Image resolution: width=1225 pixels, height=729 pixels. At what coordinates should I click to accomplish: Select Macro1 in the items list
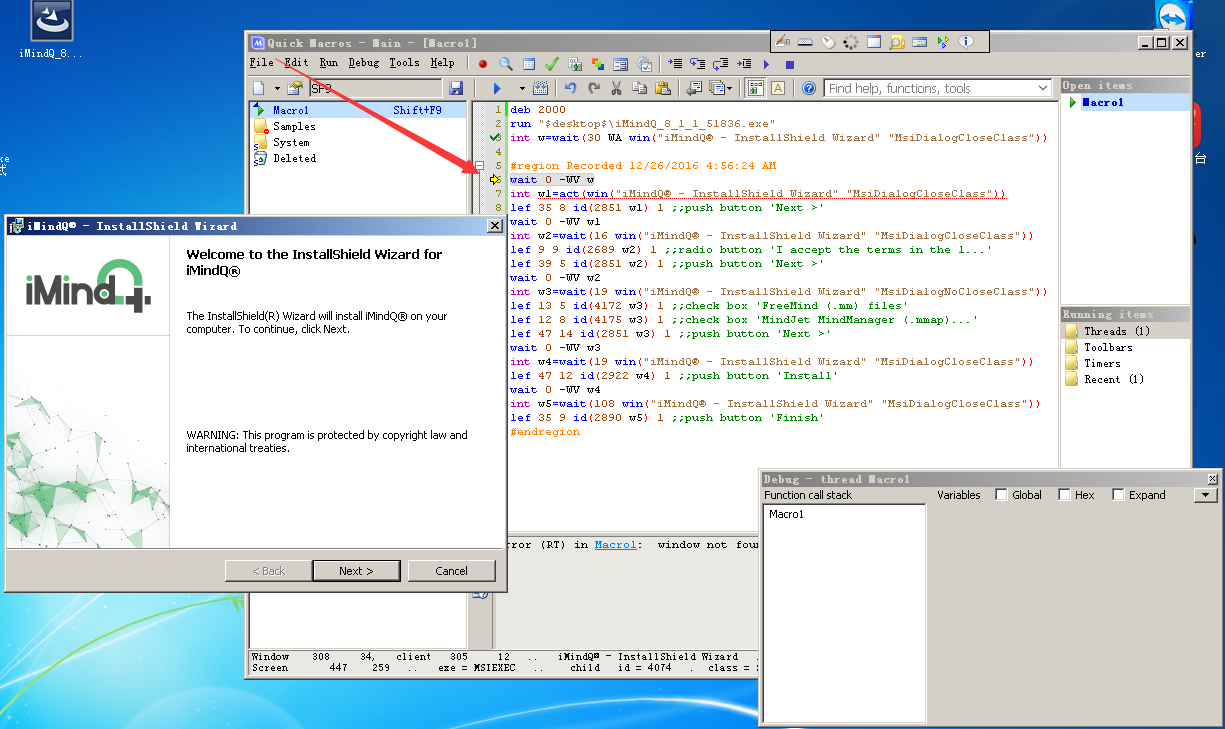tap(358, 110)
